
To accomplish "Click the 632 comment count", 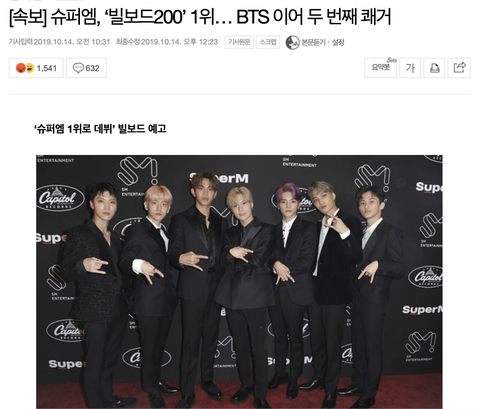I will coord(92,68).
